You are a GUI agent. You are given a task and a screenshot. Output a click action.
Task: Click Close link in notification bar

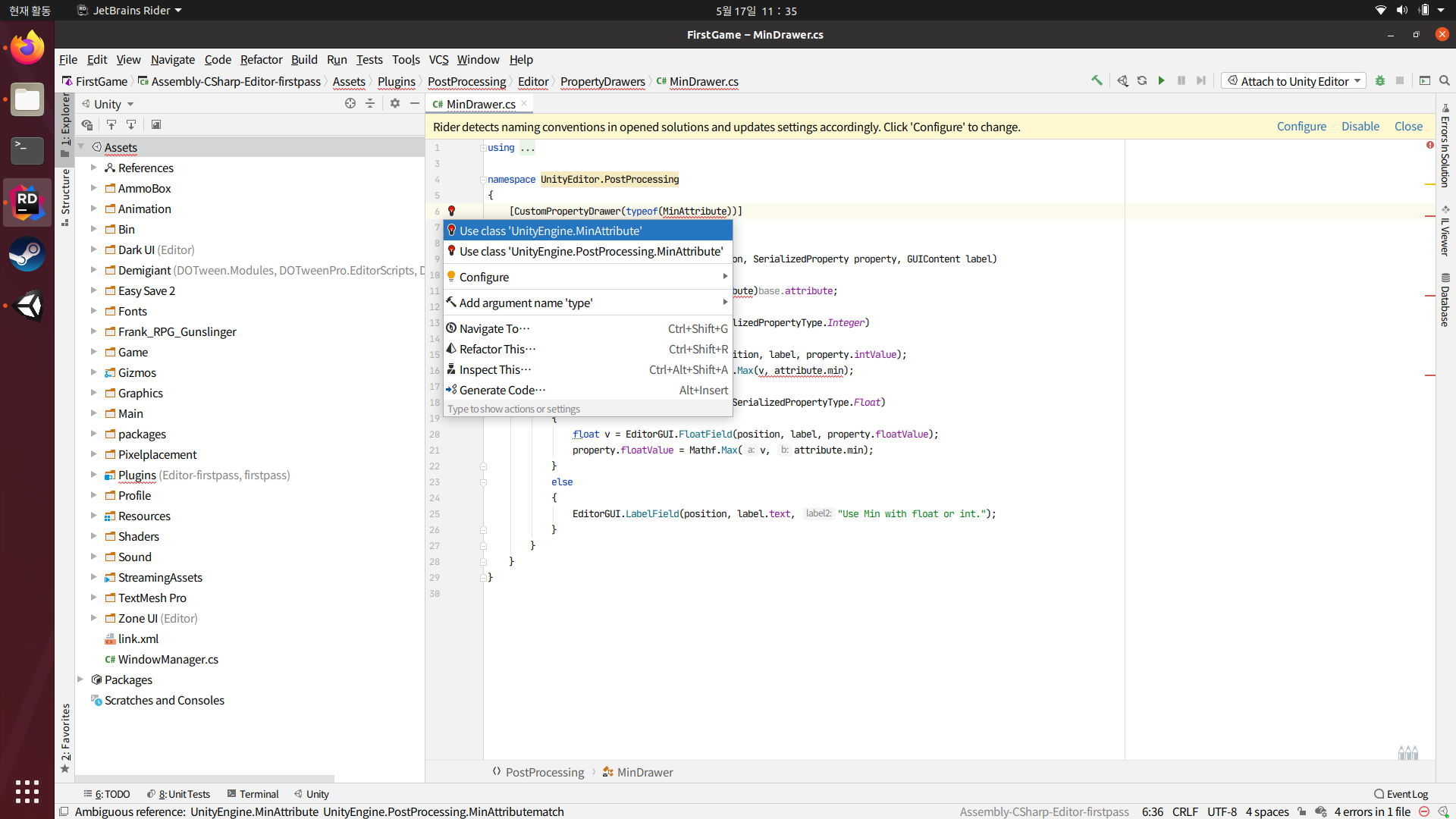point(1408,127)
